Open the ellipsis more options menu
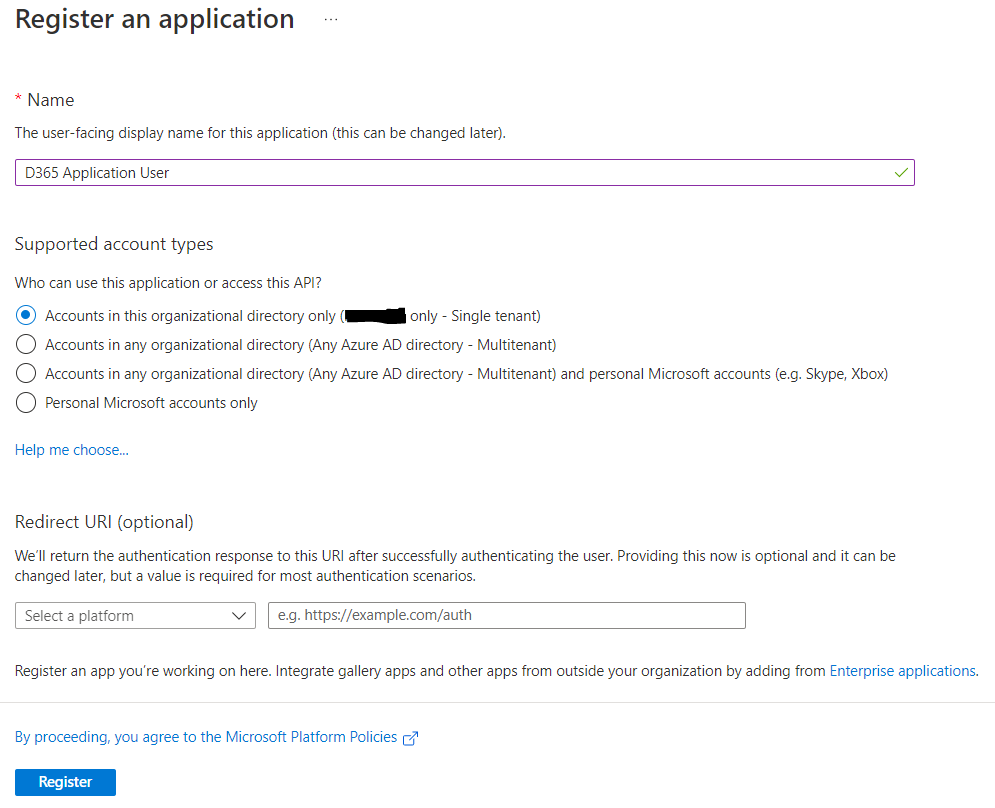Viewport: 995px width, 808px height. [331, 19]
